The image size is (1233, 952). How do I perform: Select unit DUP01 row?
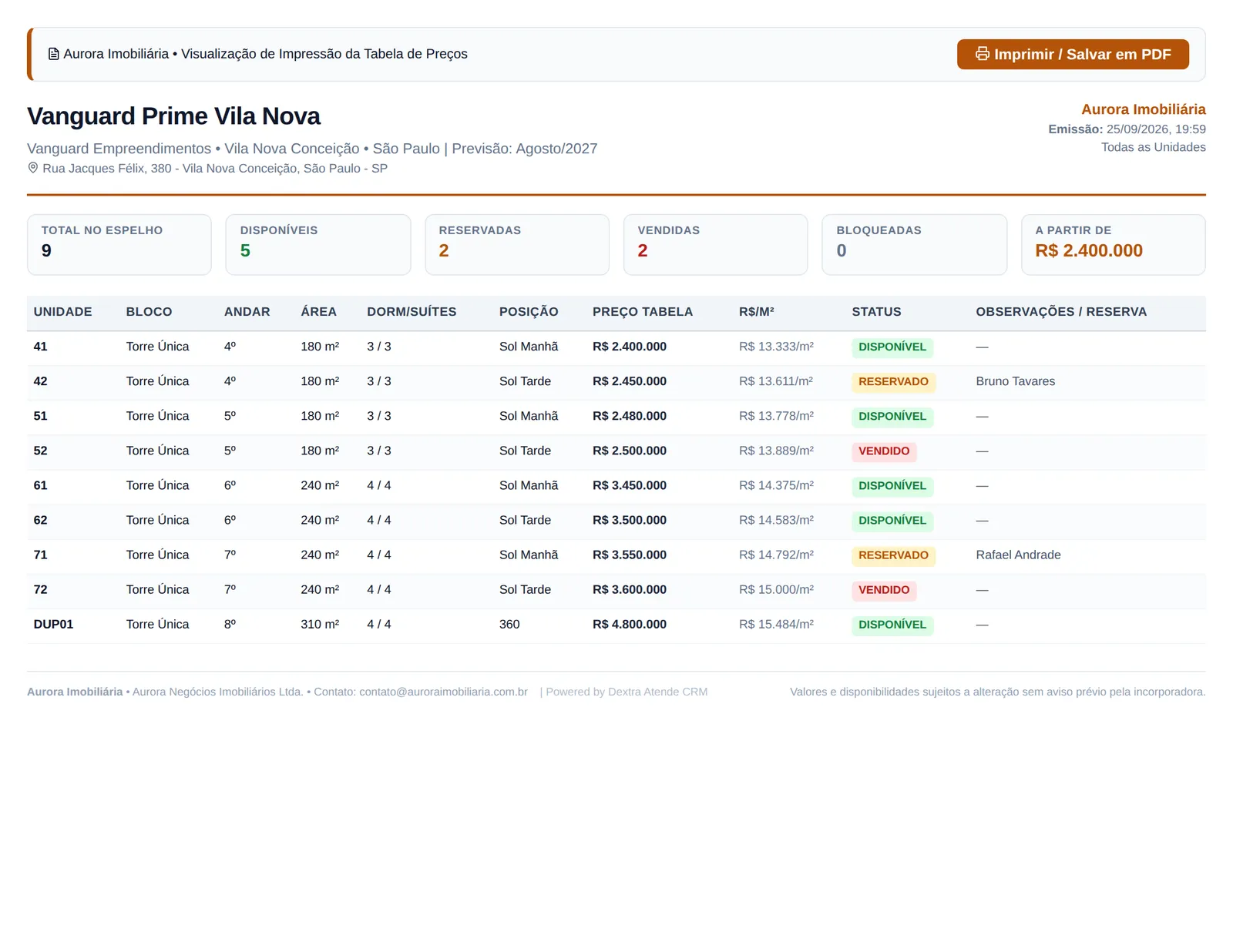click(616, 625)
